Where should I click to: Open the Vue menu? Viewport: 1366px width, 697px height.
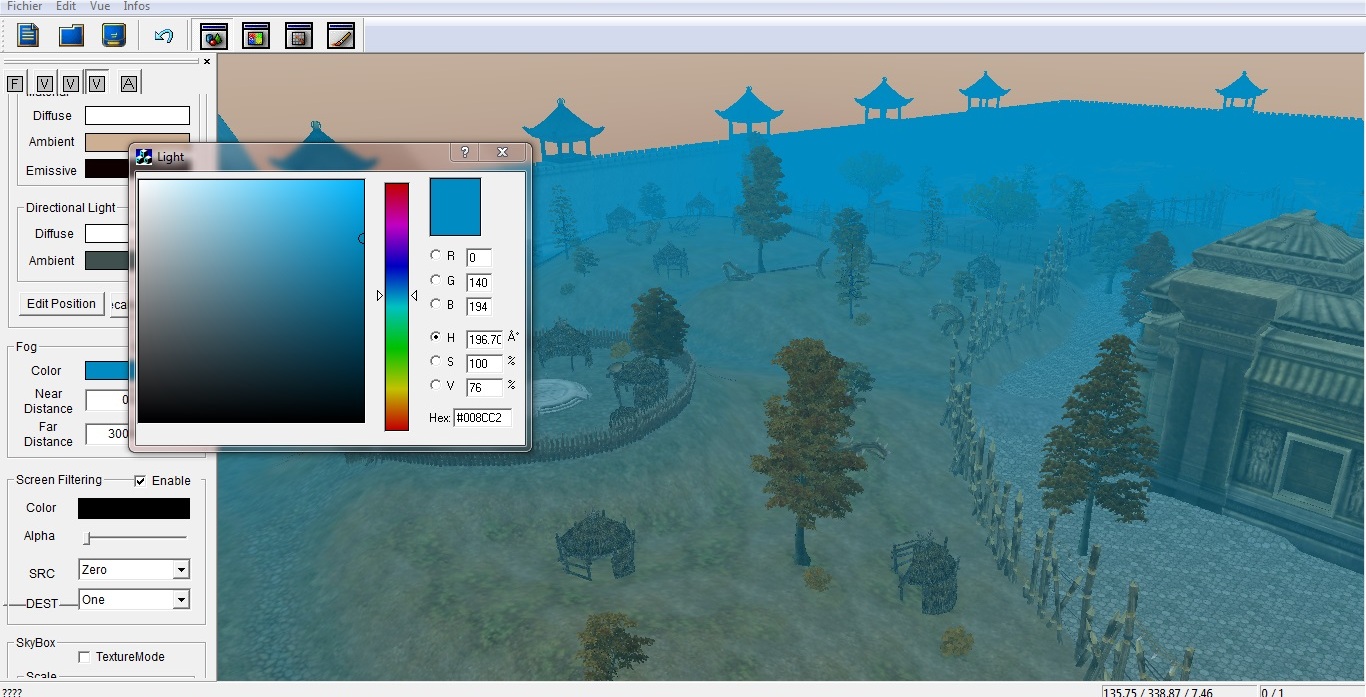(100, 6)
